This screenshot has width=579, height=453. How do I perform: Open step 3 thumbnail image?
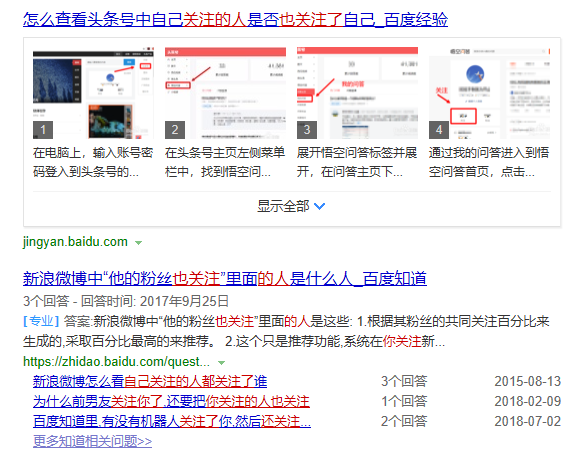coord(357,93)
